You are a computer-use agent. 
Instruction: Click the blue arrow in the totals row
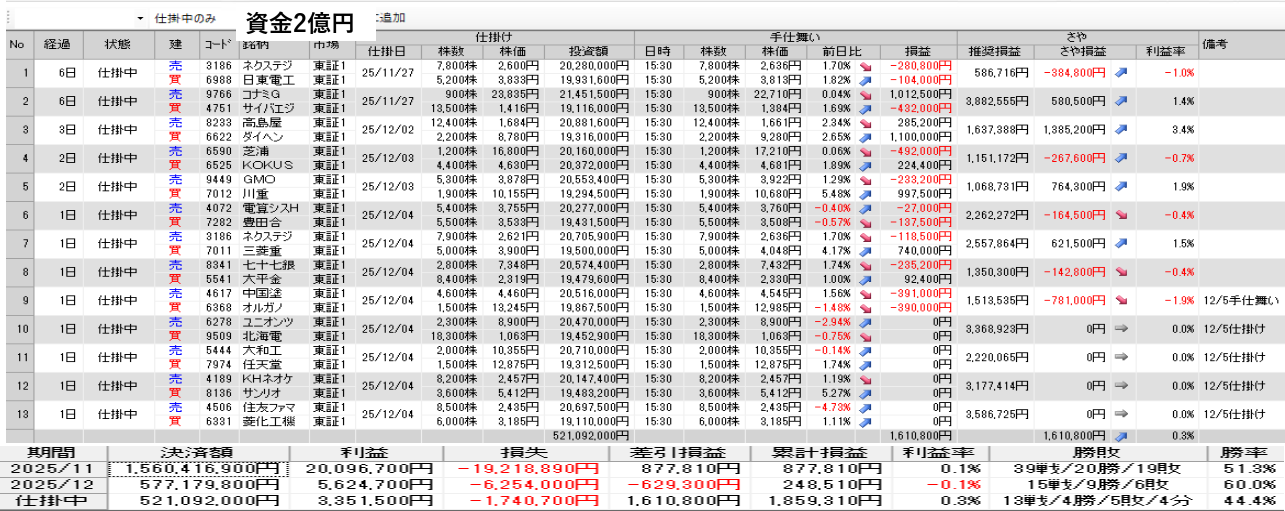click(1121, 435)
